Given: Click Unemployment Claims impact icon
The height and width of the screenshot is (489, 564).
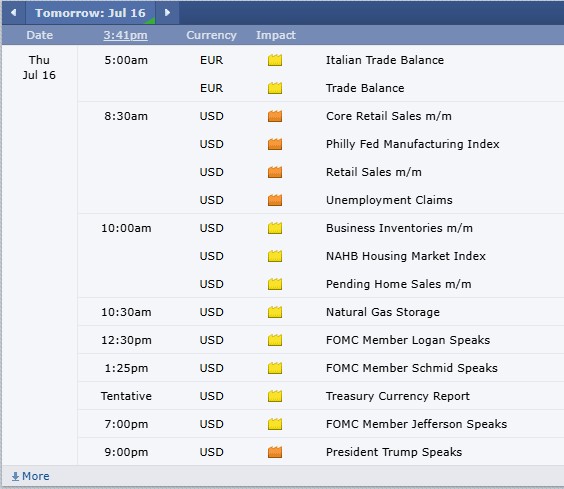Looking at the screenshot, I should 275,200.
